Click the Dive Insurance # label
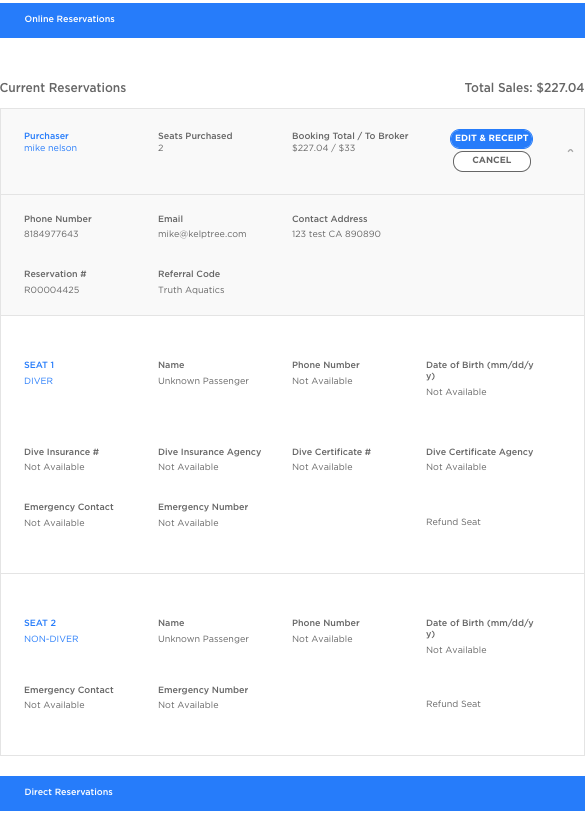587x840 pixels. coord(62,452)
